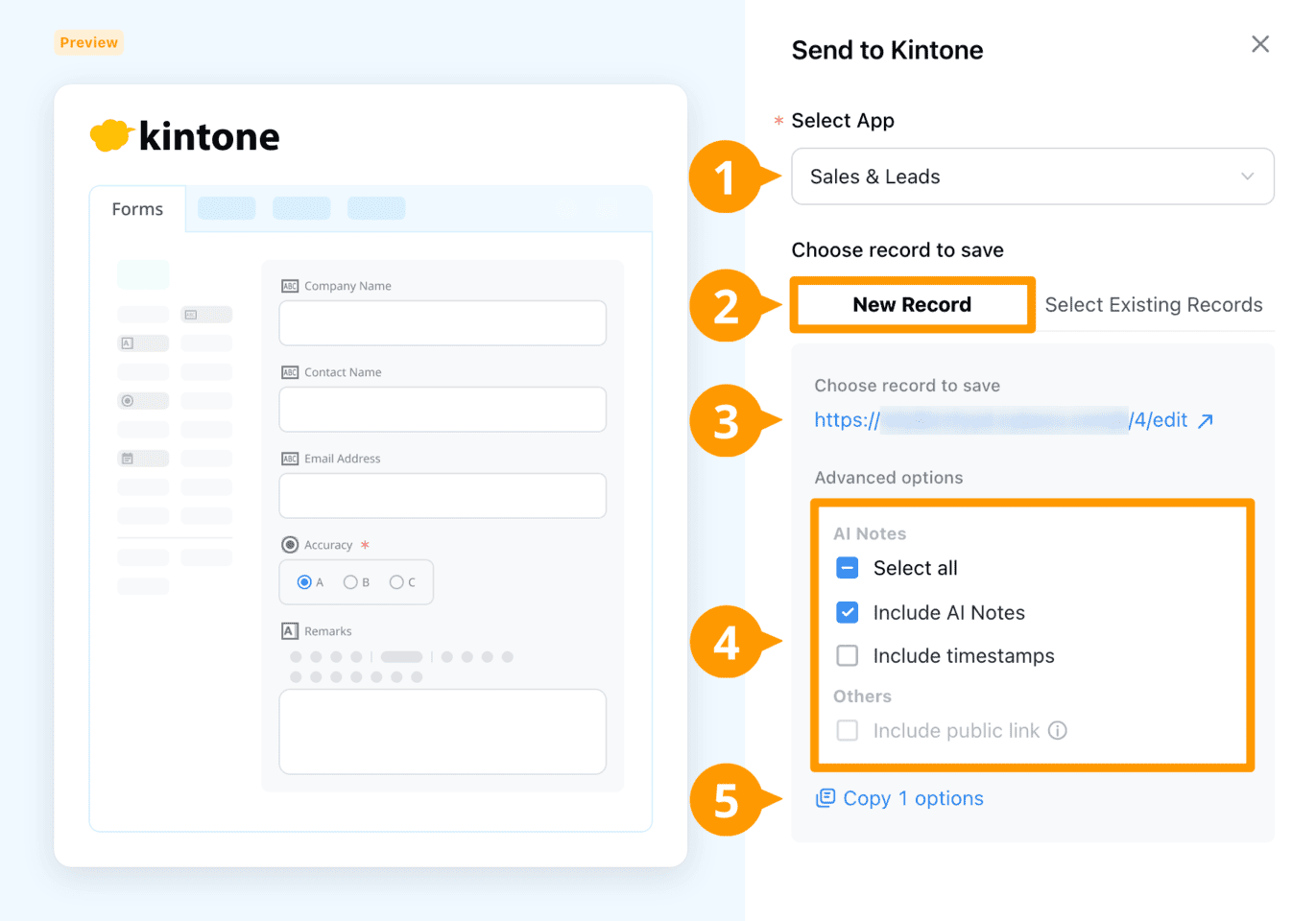
Task: Click the Remarks rich text area
Action: [x=443, y=731]
